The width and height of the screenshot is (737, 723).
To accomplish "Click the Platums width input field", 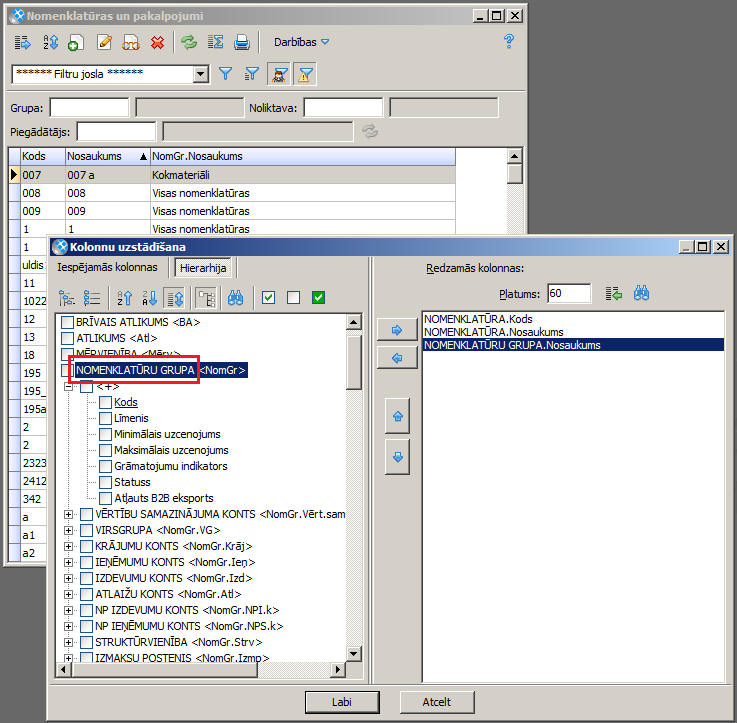I will coord(569,294).
